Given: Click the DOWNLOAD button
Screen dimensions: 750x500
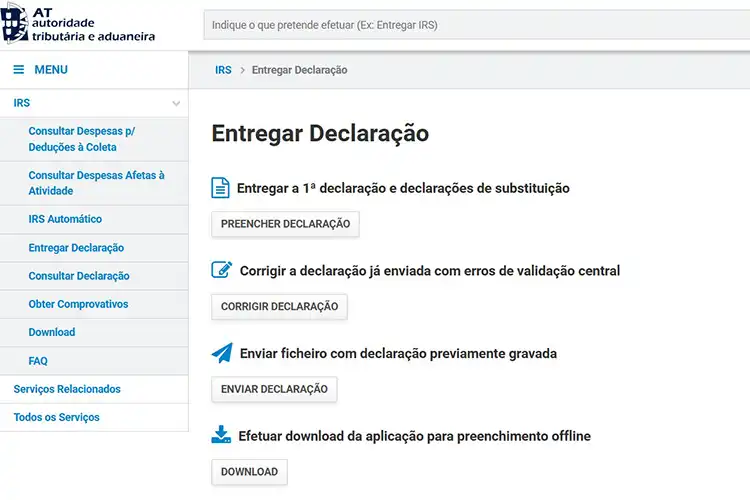Looking at the screenshot, I should point(249,472).
